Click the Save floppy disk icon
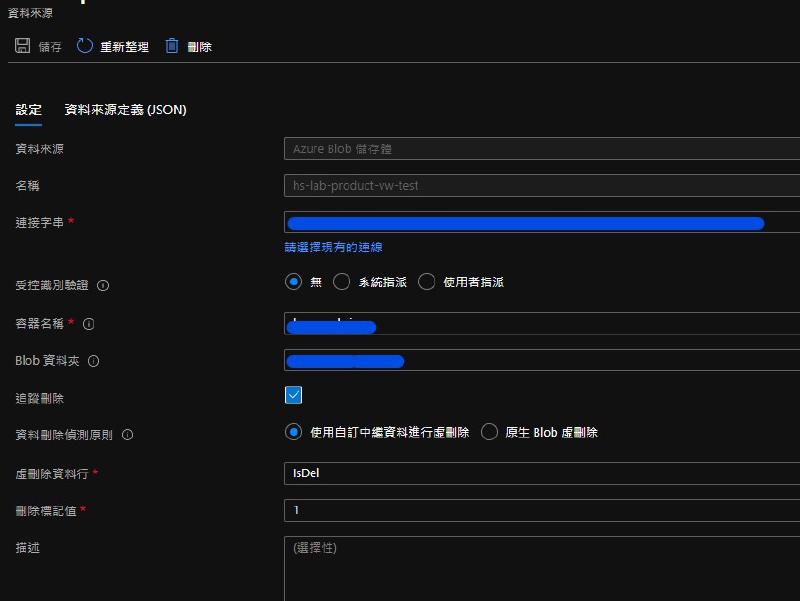This screenshot has width=800, height=601. point(23,46)
